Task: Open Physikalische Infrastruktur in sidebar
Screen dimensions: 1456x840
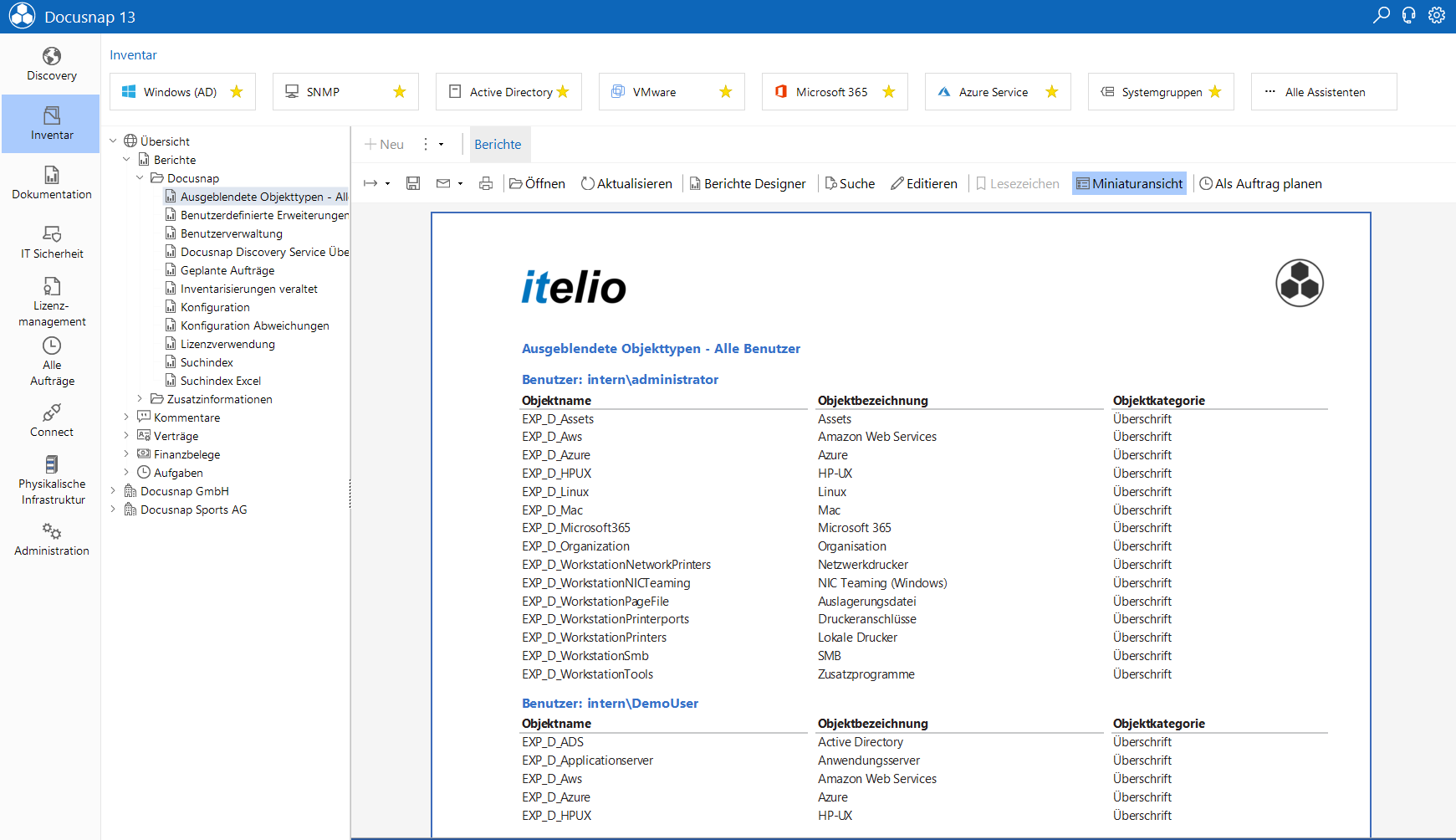Action: pos(51,480)
